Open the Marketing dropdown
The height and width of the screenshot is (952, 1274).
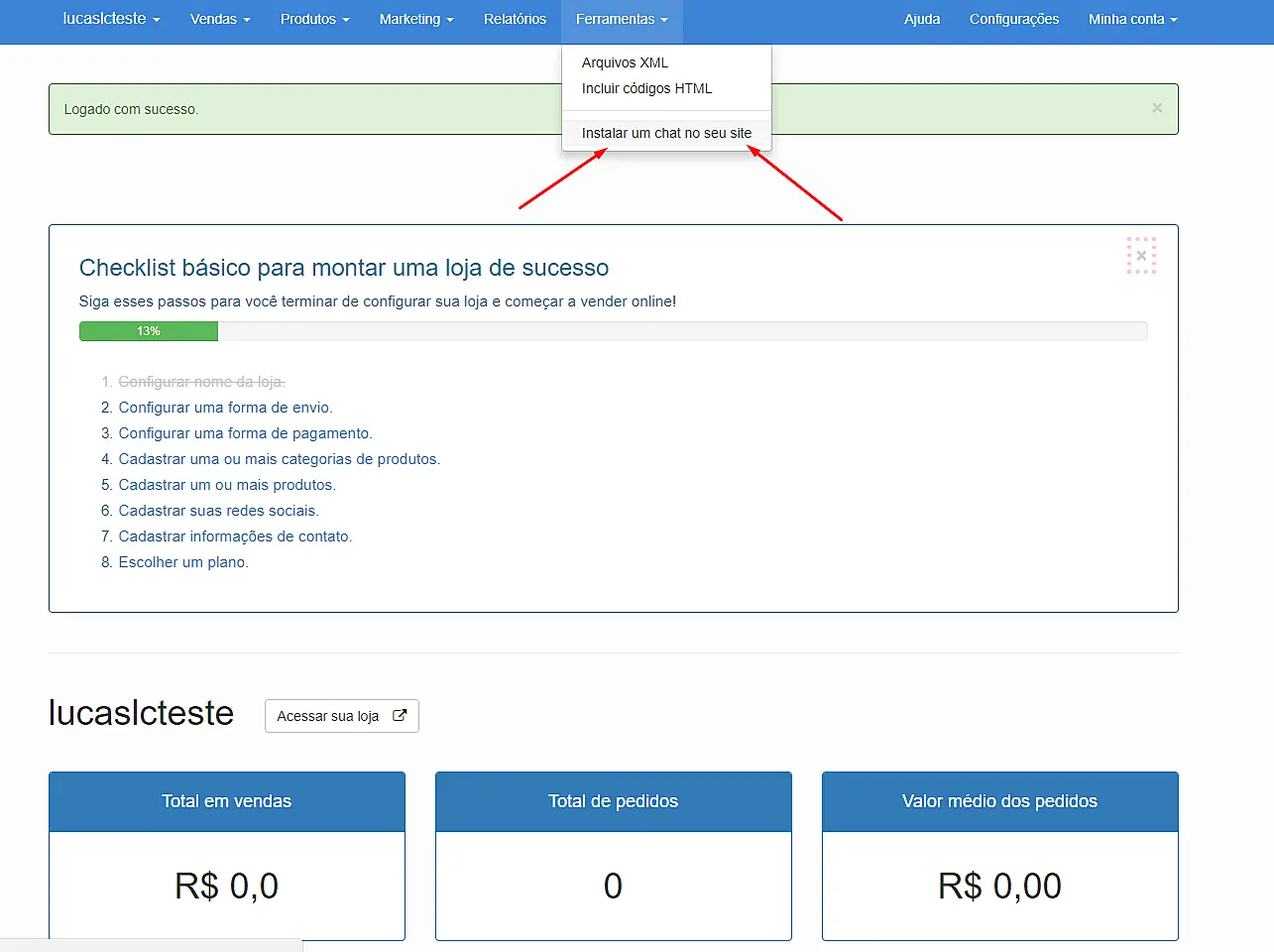(x=415, y=19)
